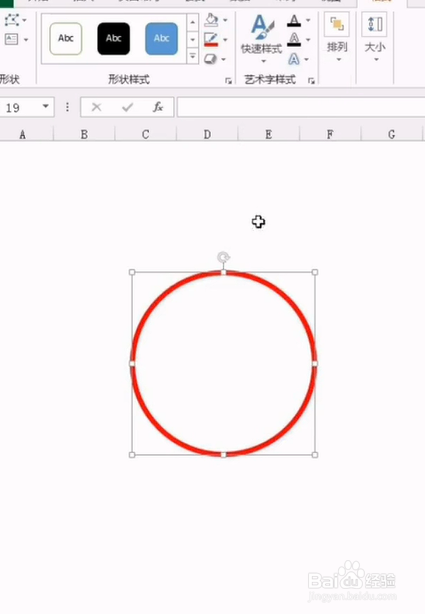This screenshot has width=425, height=614.
Task: Expand the full shape styles gallery
Action: pos(192,56)
